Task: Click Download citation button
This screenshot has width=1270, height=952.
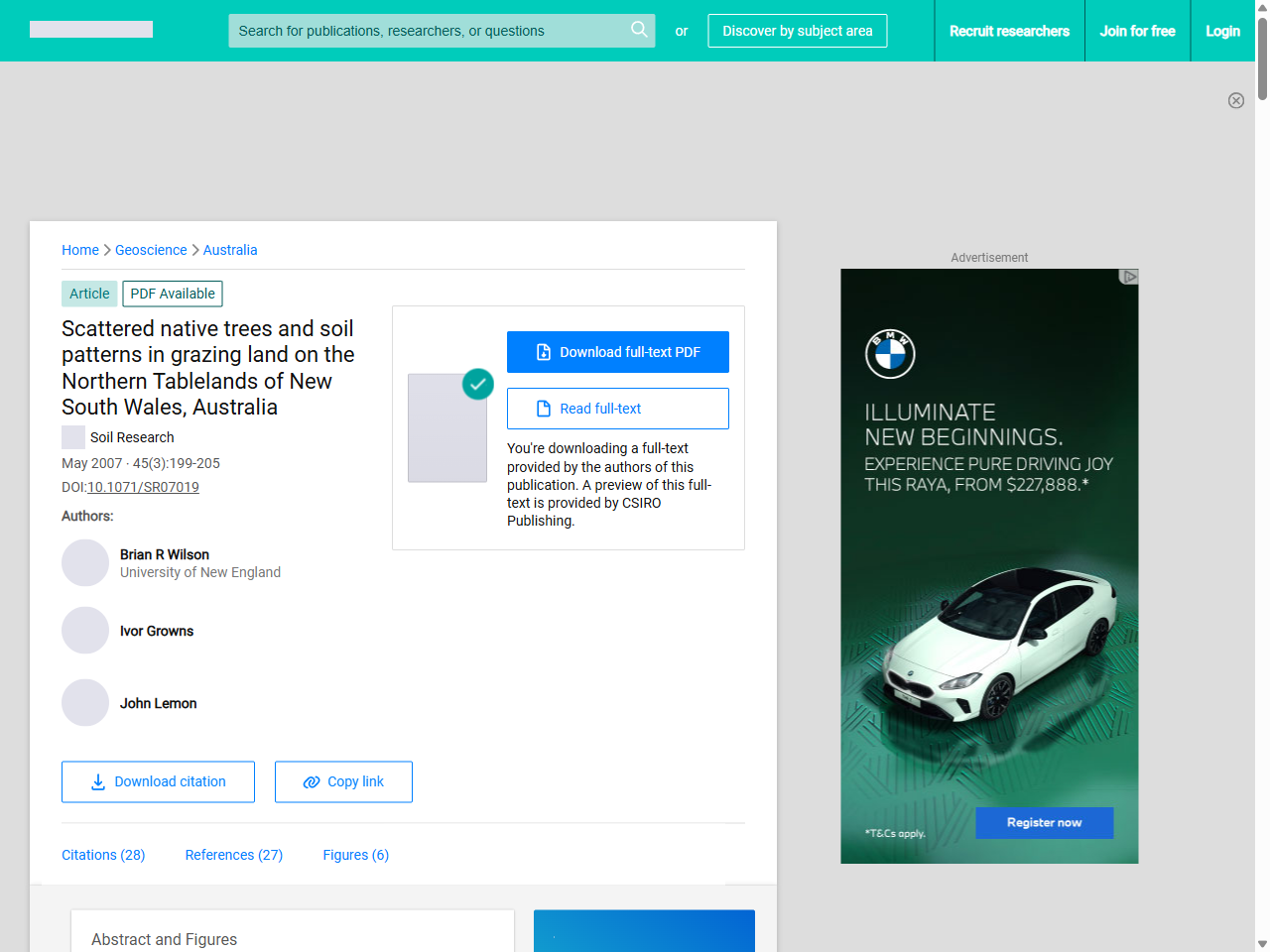Action: [x=158, y=781]
